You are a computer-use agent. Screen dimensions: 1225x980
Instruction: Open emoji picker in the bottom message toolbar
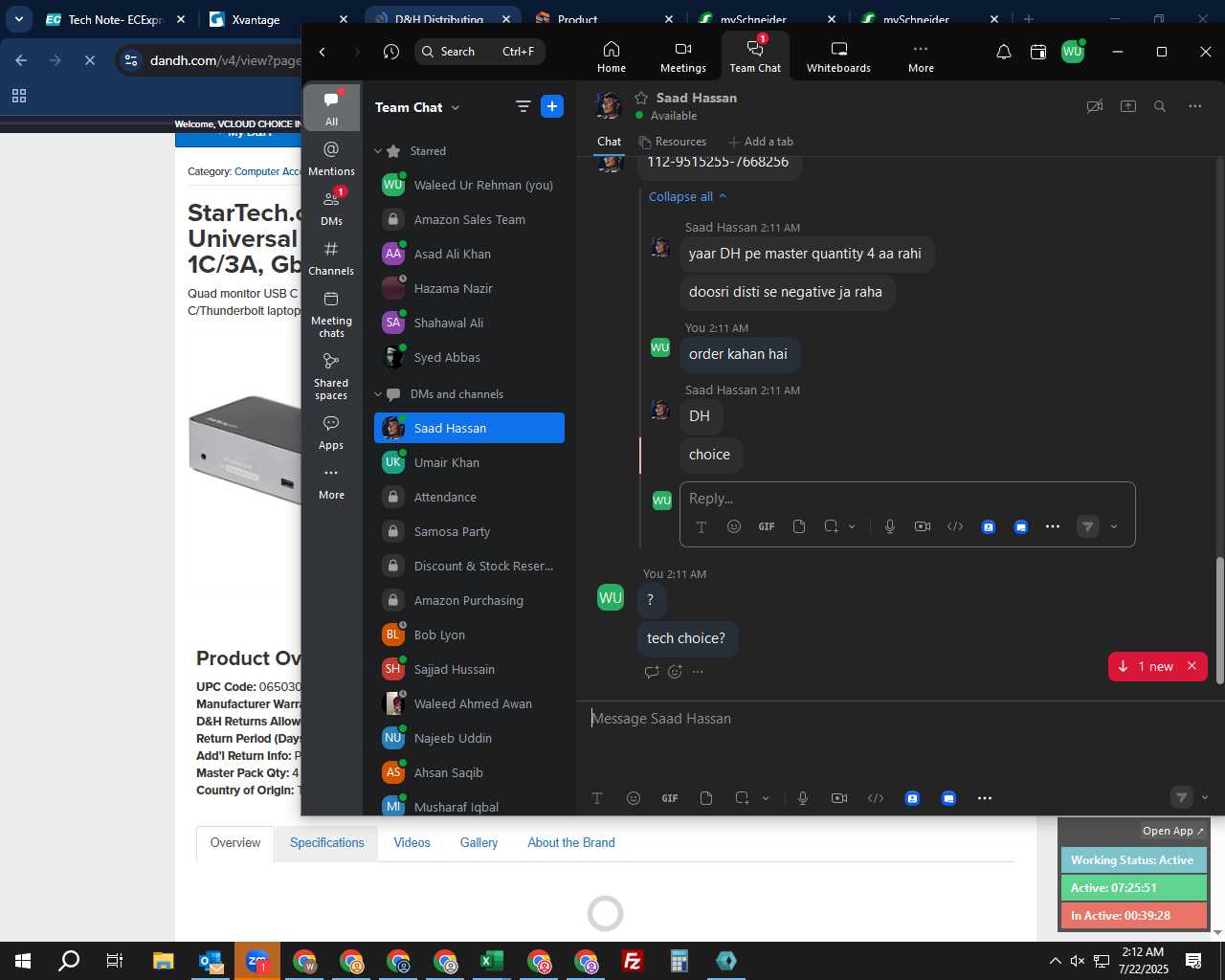(634, 798)
